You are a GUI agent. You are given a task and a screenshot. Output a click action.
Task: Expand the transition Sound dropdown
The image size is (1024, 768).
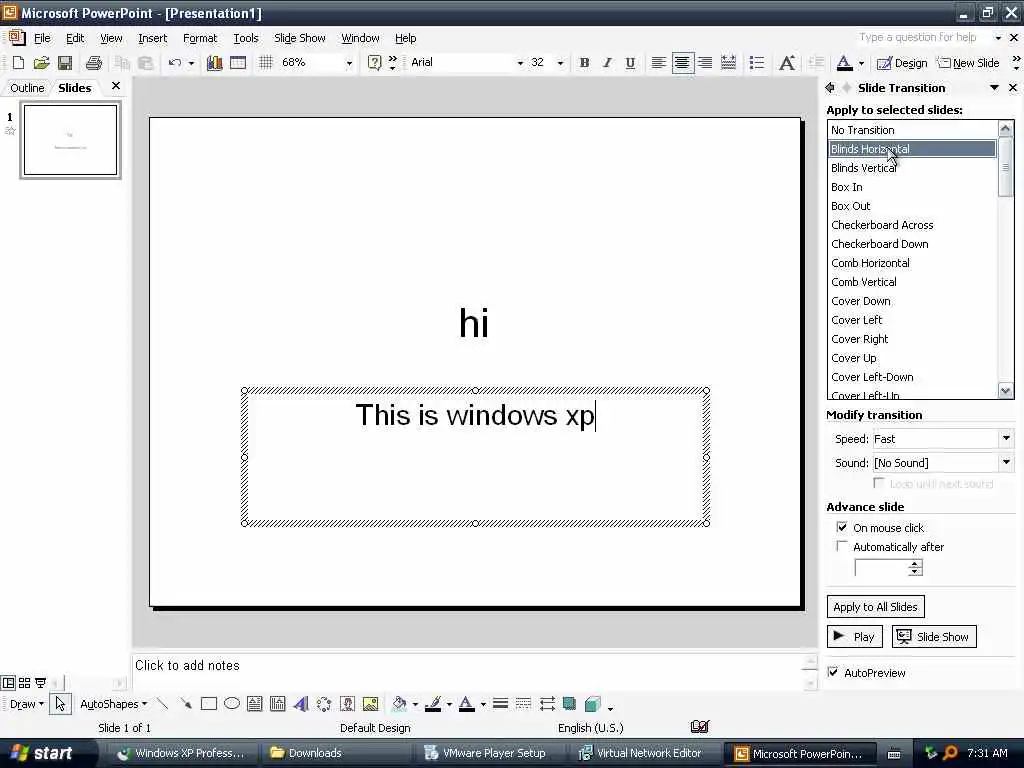coord(1006,462)
